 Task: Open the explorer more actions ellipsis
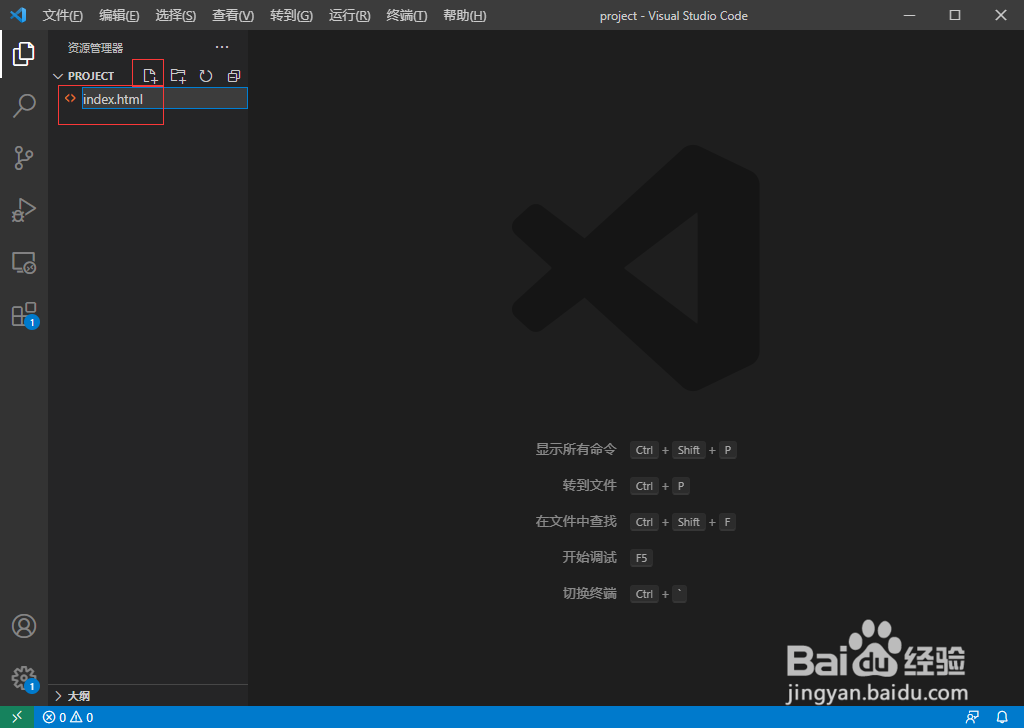pos(222,47)
